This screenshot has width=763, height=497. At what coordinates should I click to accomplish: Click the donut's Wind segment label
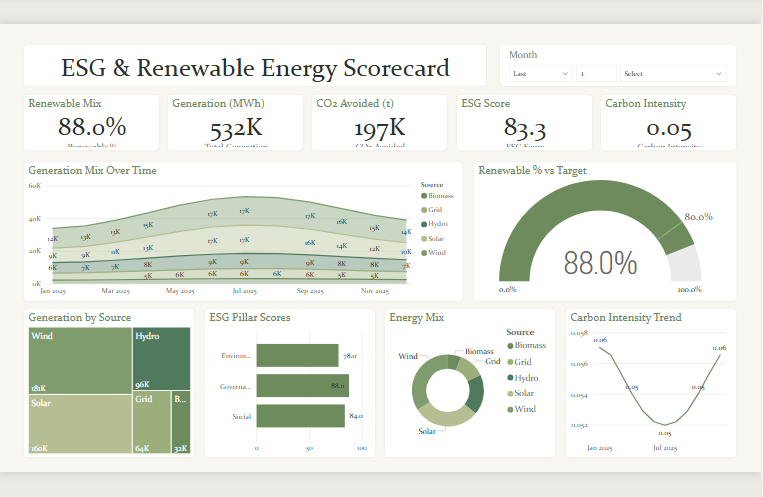tap(408, 356)
